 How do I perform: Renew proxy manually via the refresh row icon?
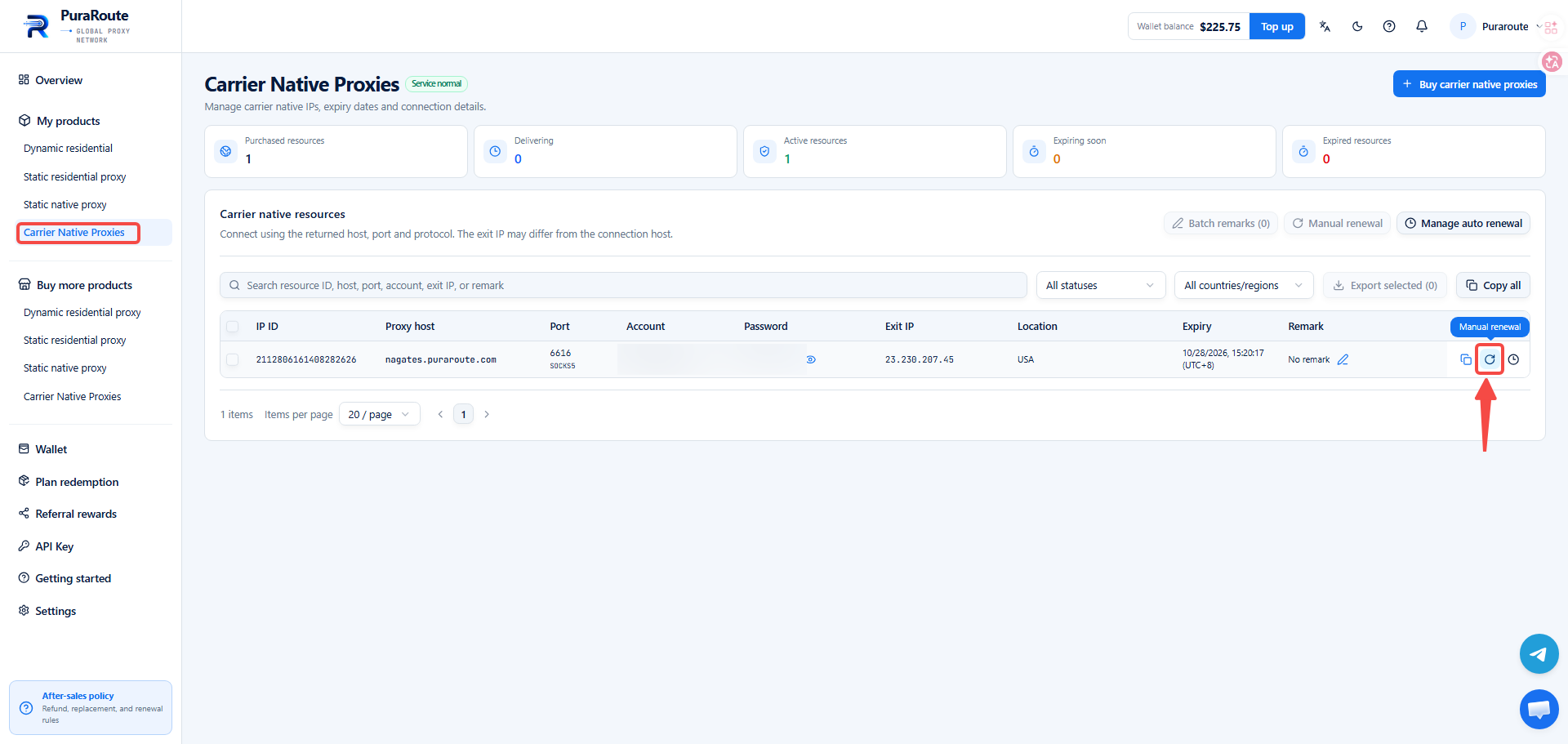coord(1490,359)
